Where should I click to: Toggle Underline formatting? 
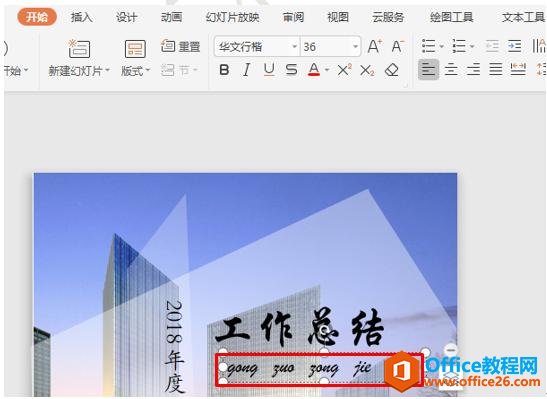[x=269, y=70]
